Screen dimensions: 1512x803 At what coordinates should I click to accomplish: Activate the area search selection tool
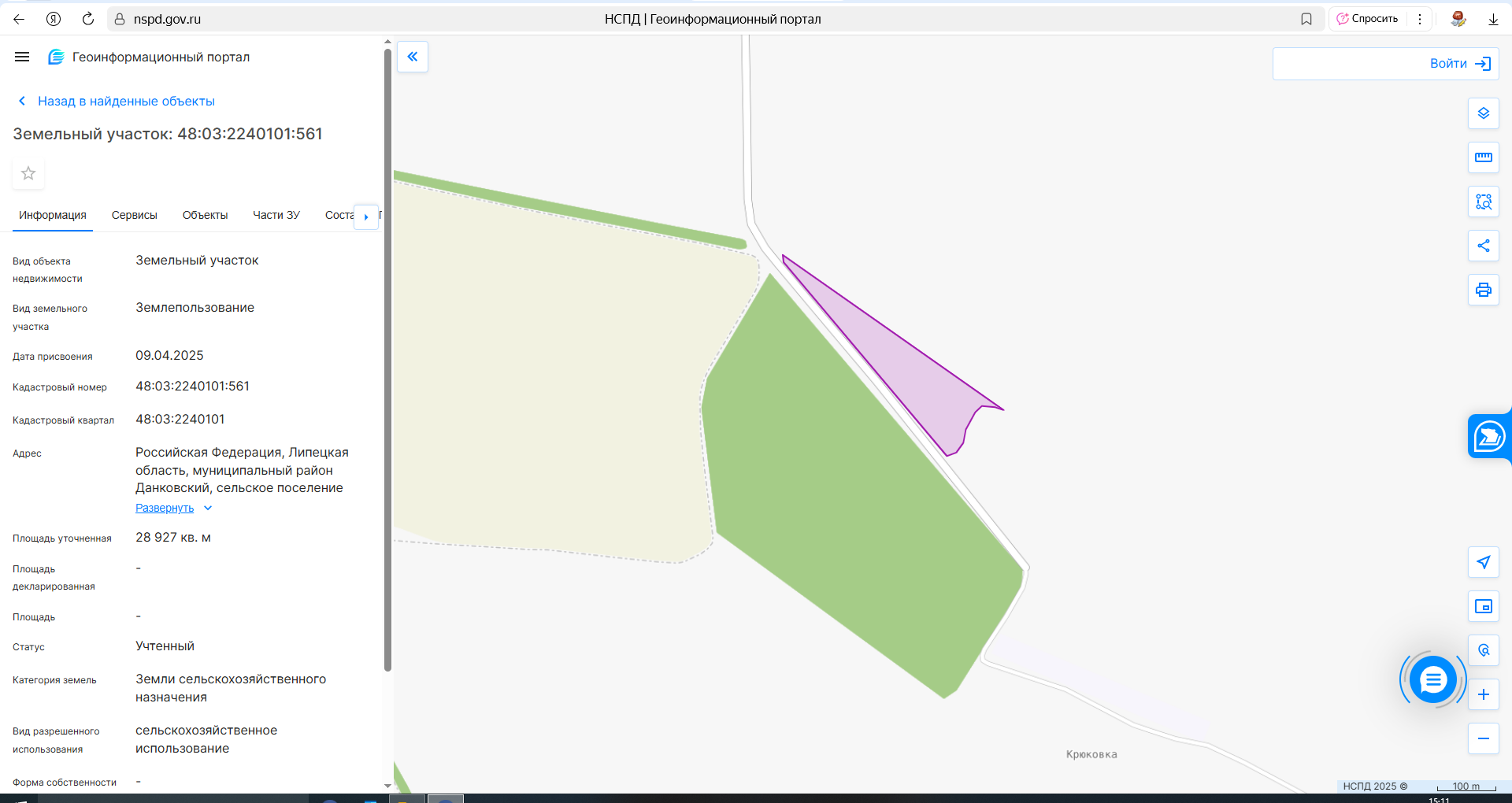(x=1483, y=202)
